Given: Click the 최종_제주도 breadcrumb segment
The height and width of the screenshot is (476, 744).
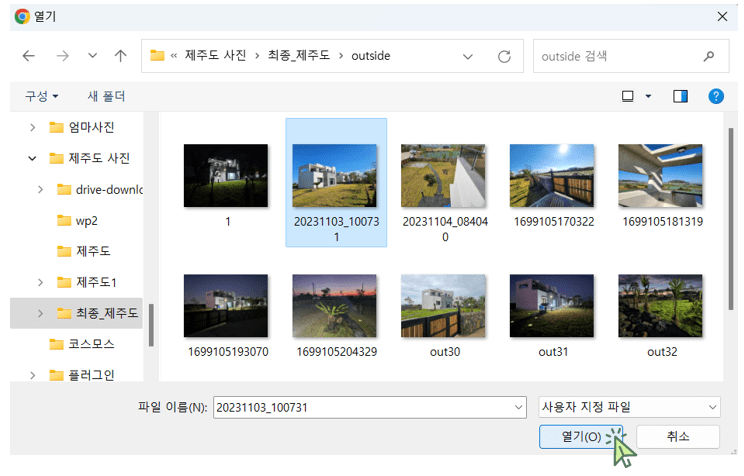Looking at the screenshot, I should tap(298, 56).
